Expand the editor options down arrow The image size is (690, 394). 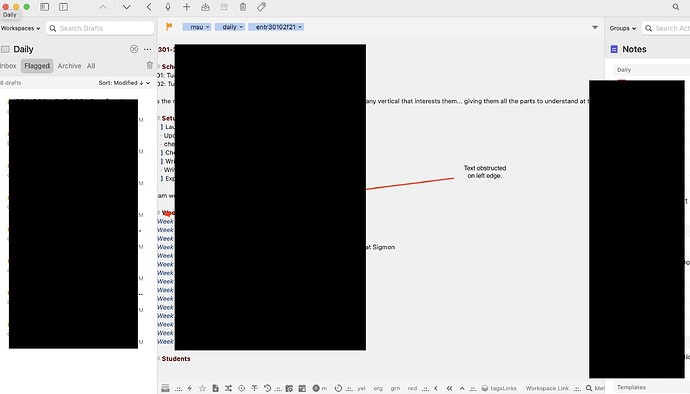(x=595, y=27)
